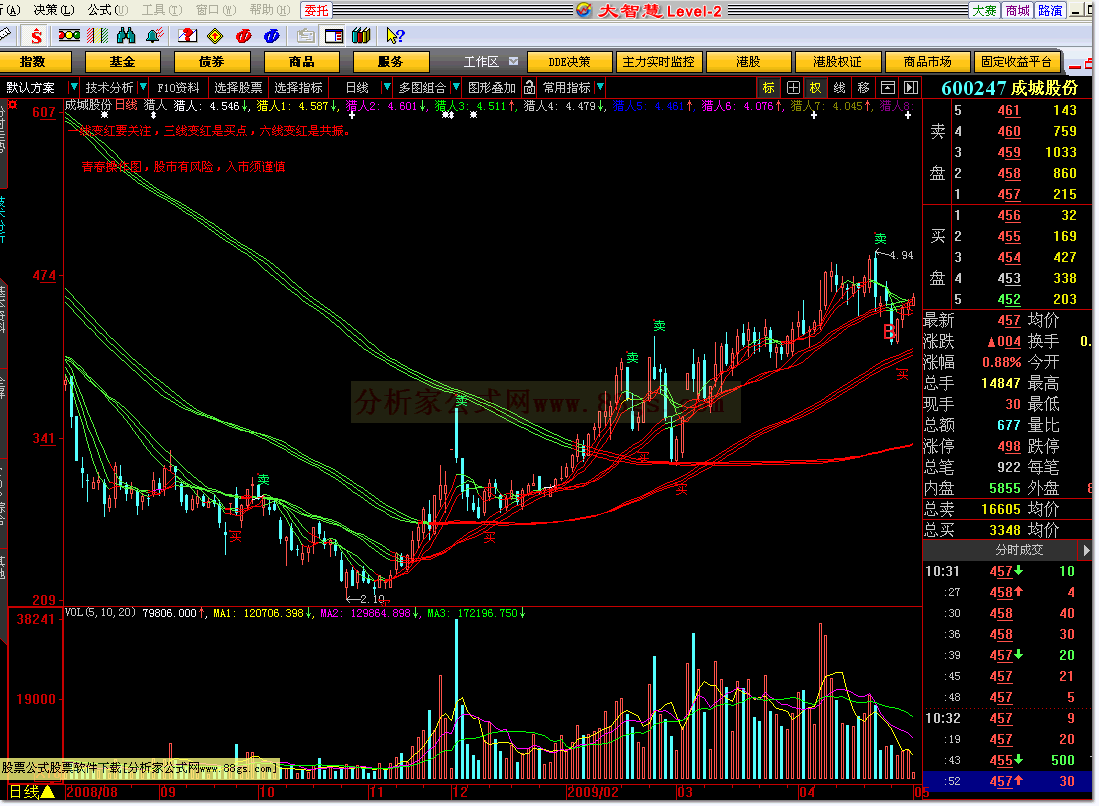
Task: Click the 600247 成城股份 stock title
Action: tap(1009, 88)
